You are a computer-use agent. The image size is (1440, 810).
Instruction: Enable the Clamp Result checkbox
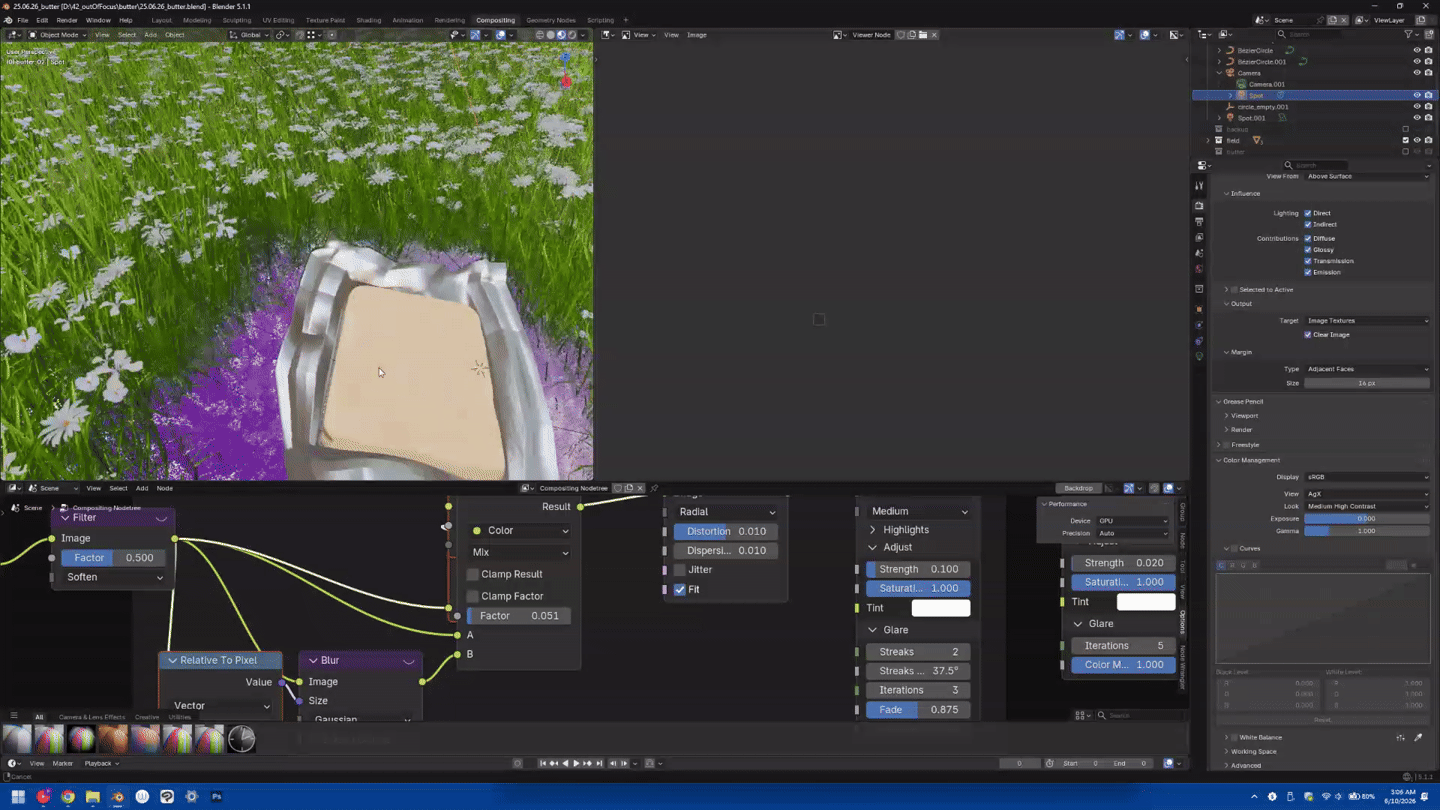click(473, 575)
